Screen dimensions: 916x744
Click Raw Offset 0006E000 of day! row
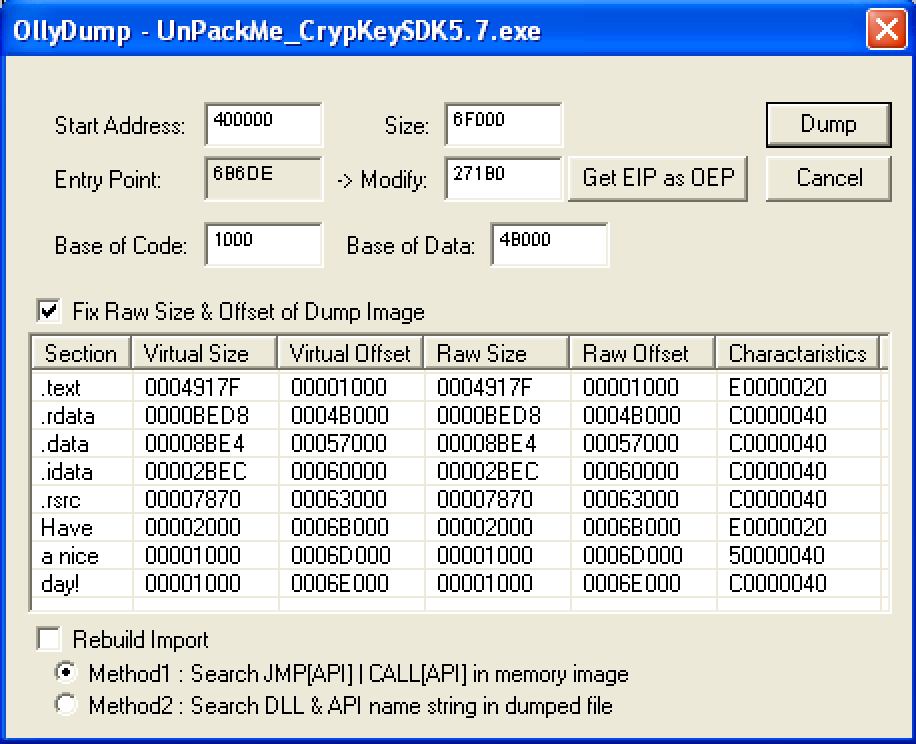point(632,583)
